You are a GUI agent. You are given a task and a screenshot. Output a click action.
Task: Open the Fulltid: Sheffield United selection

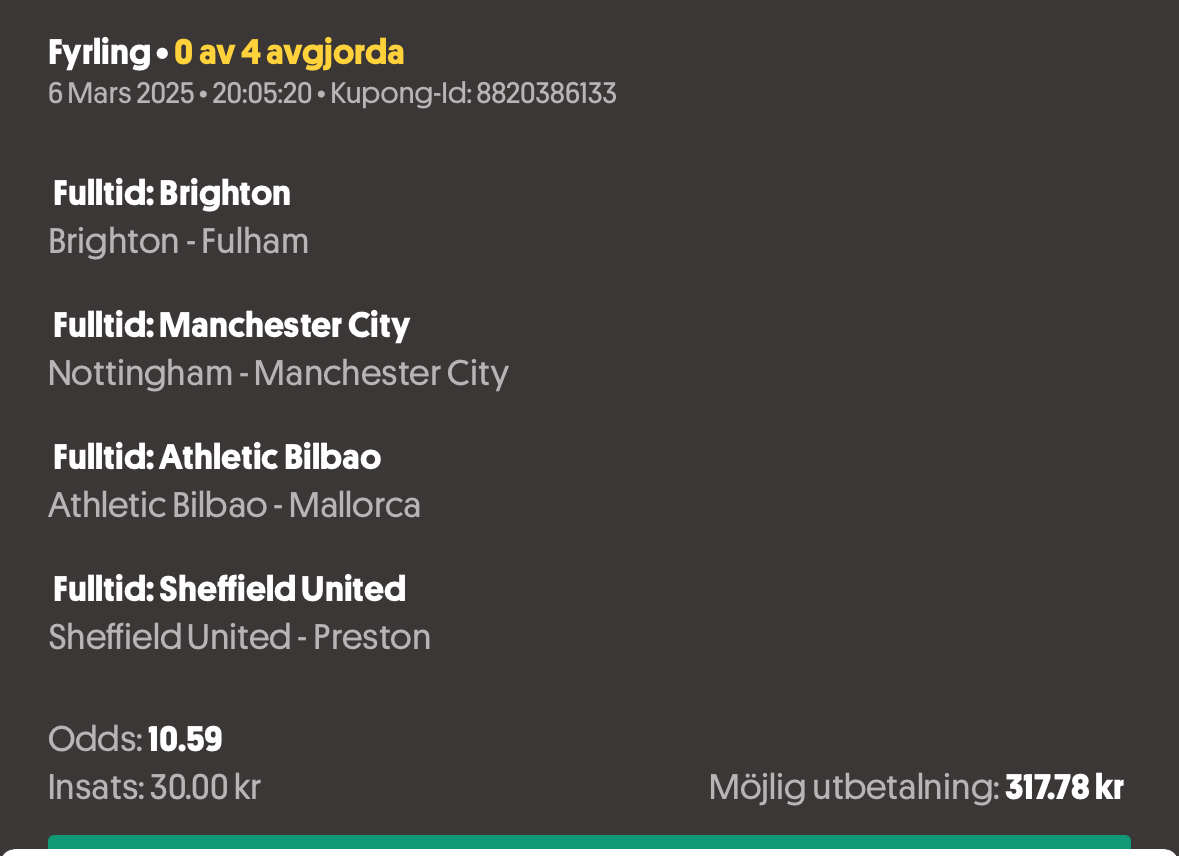(x=229, y=589)
